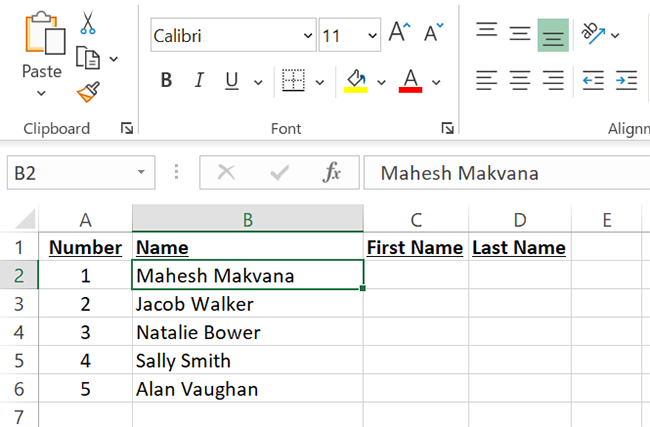Open the Calibri font name dropdown

click(x=308, y=36)
